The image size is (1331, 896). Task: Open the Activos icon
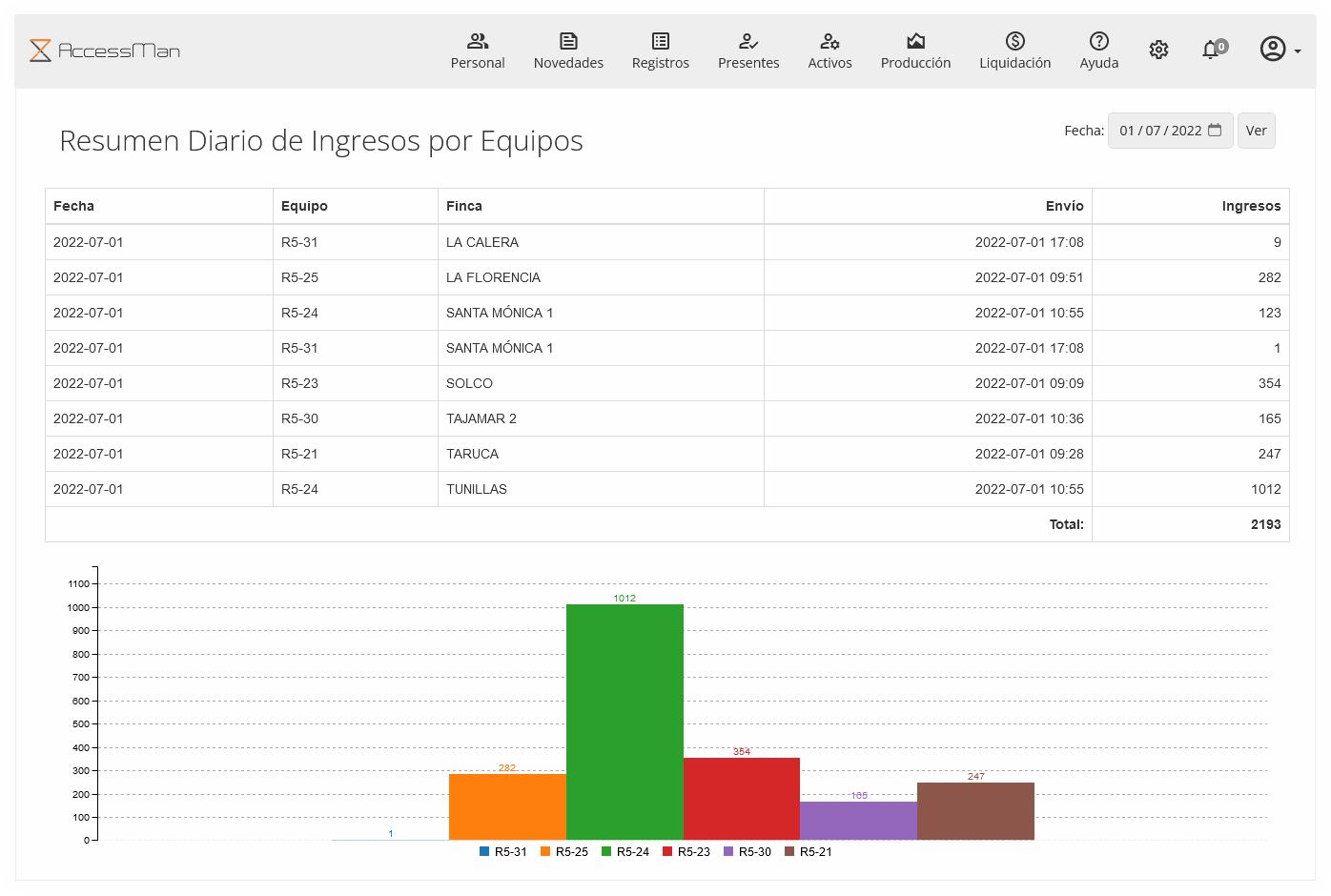[x=829, y=41]
